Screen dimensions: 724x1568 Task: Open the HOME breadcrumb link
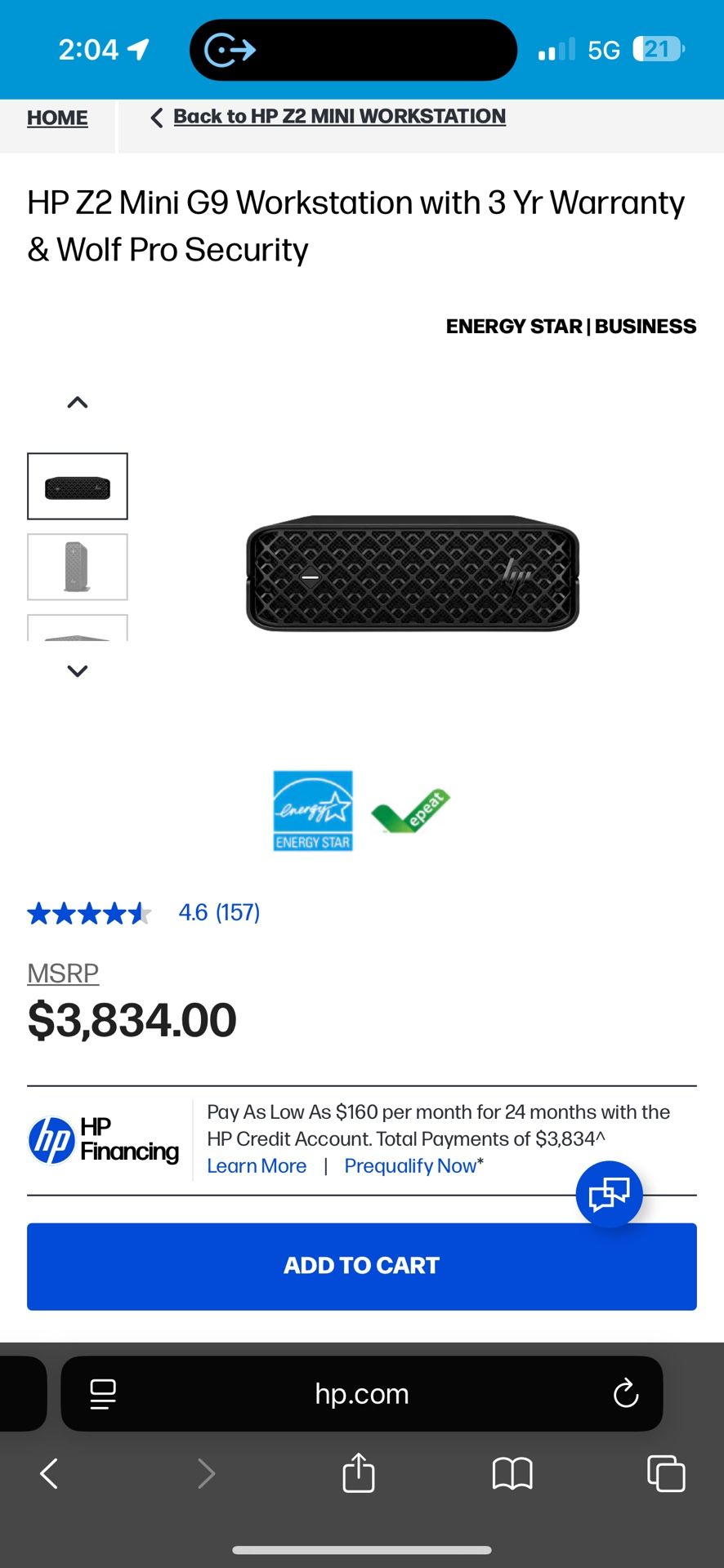click(x=57, y=118)
